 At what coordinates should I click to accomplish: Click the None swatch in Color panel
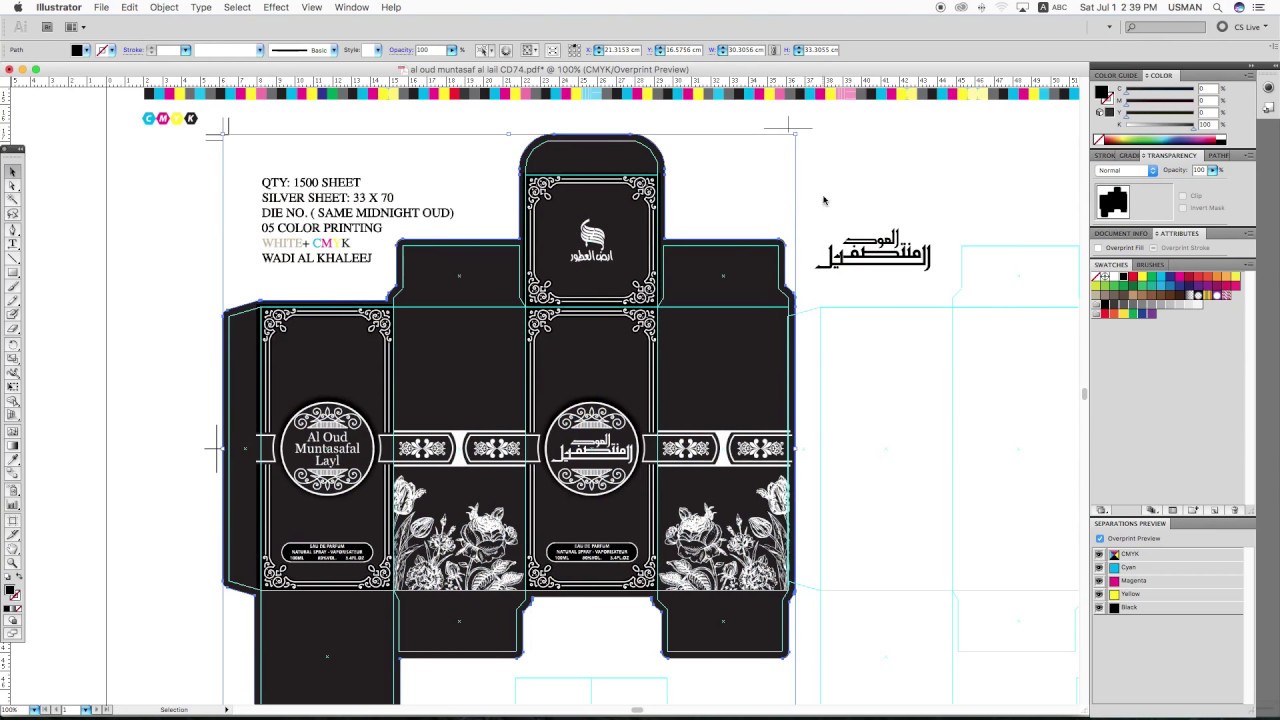click(x=1098, y=140)
